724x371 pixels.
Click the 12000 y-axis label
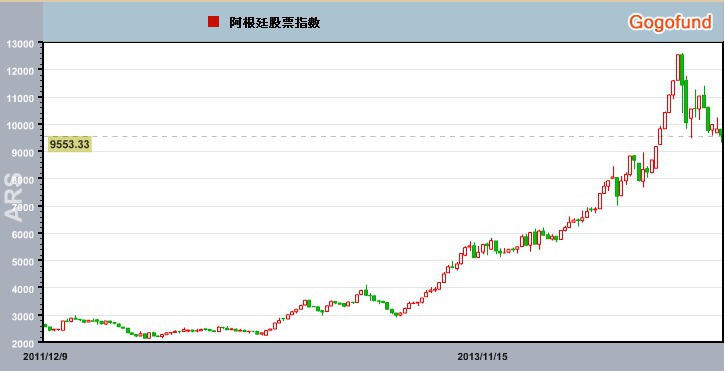click(20, 71)
